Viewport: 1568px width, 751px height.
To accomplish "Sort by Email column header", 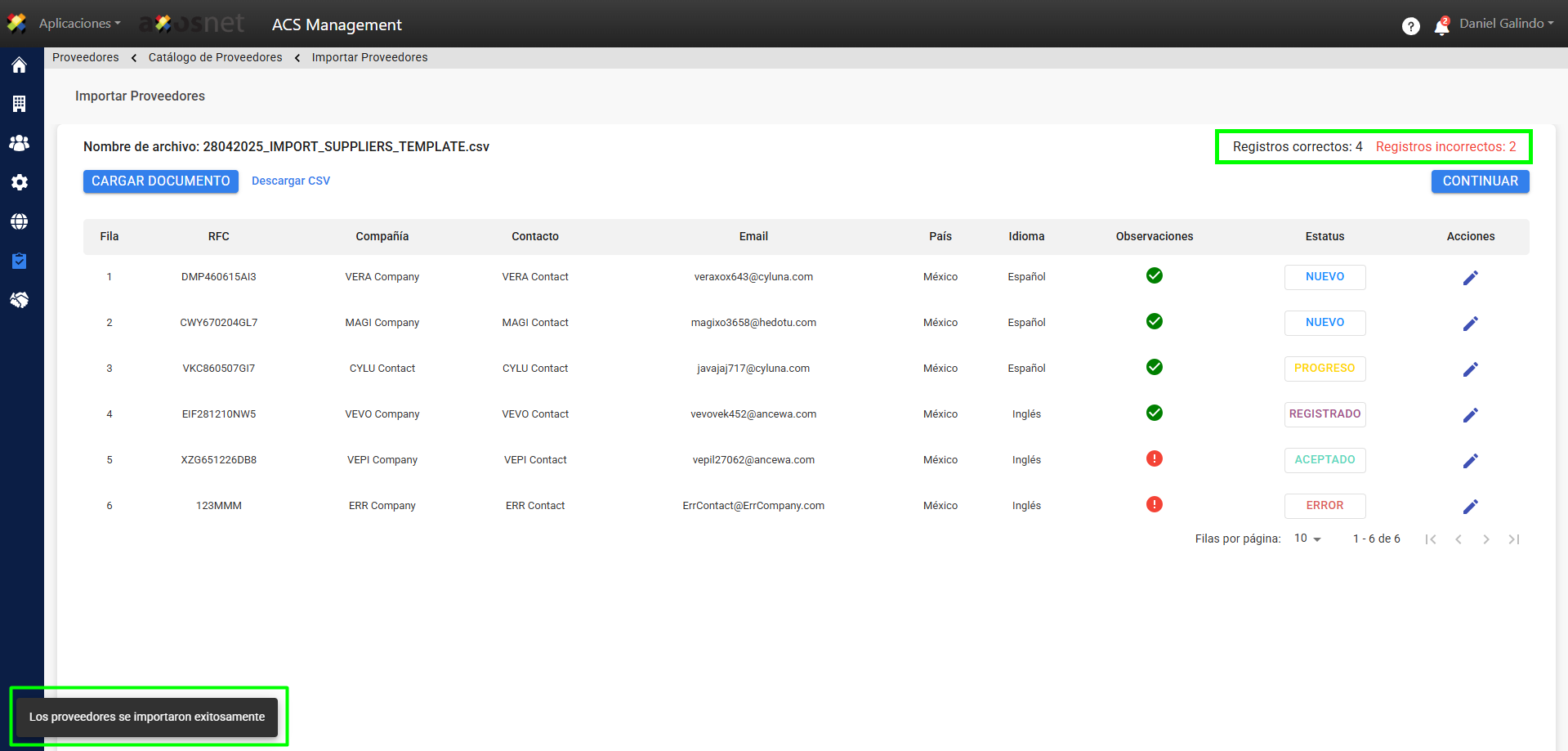I will point(753,237).
